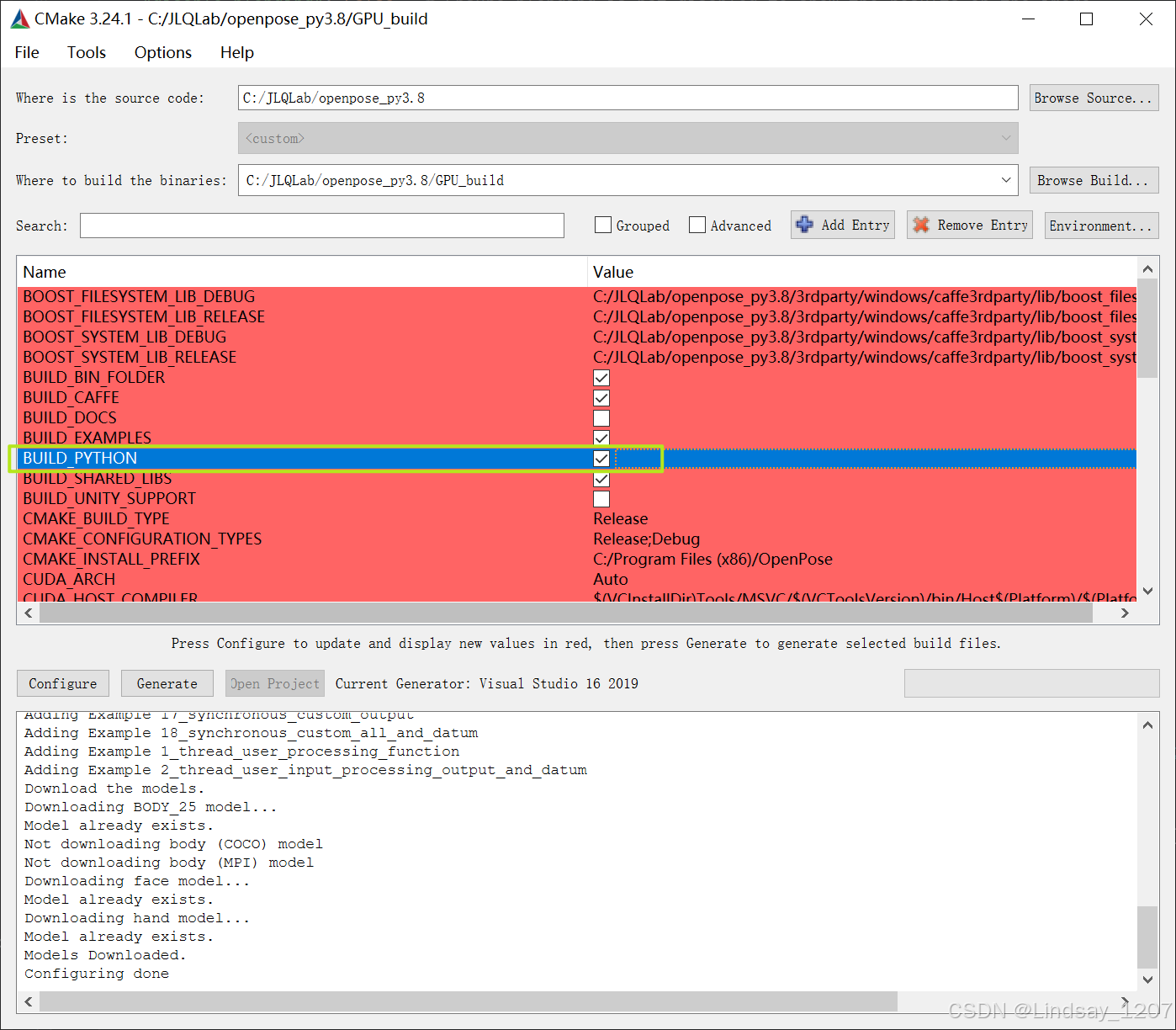Open the Tools menu

pyautogui.click(x=87, y=52)
